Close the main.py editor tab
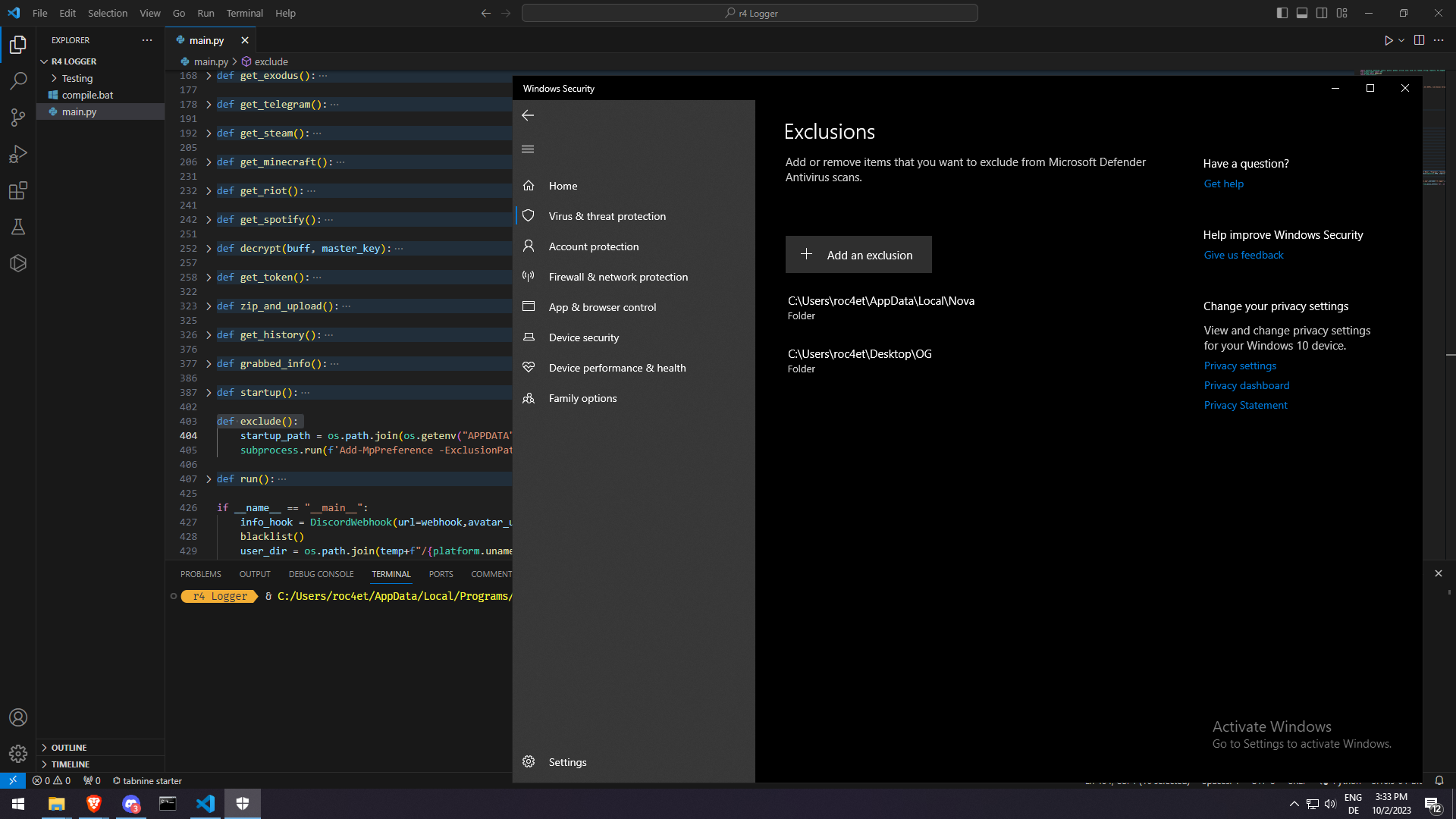 pyautogui.click(x=245, y=40)
